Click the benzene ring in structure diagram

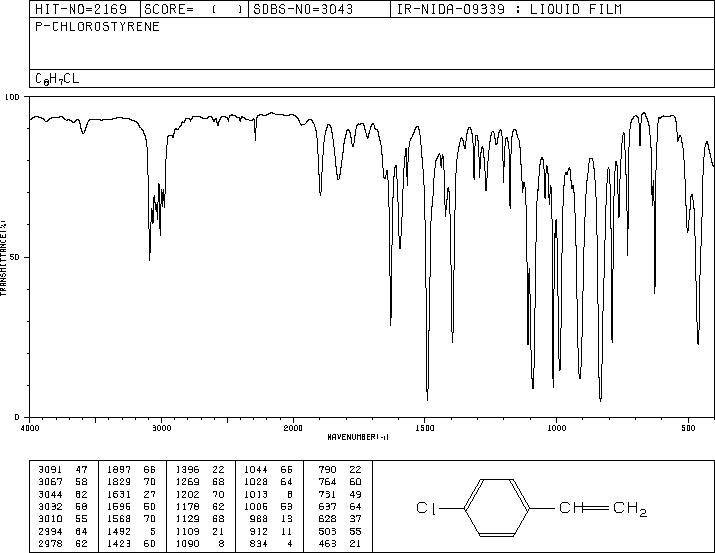[497, 508]
